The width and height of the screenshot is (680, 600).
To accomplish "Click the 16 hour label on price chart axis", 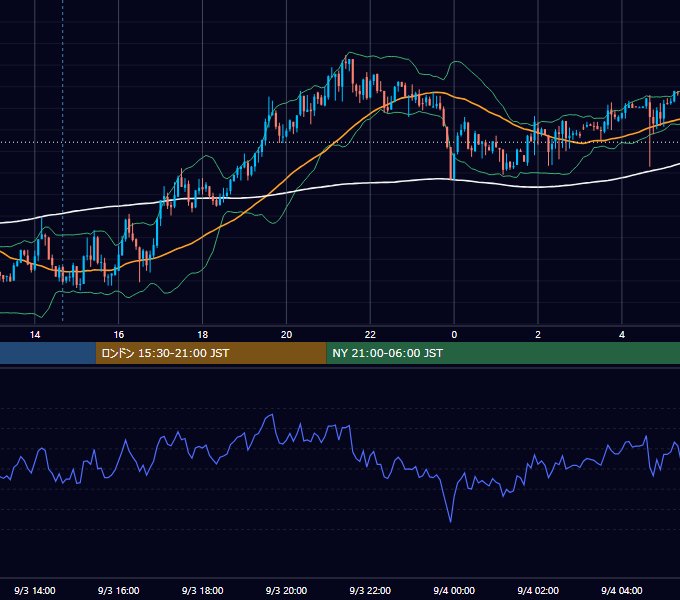I will [118, 335].
